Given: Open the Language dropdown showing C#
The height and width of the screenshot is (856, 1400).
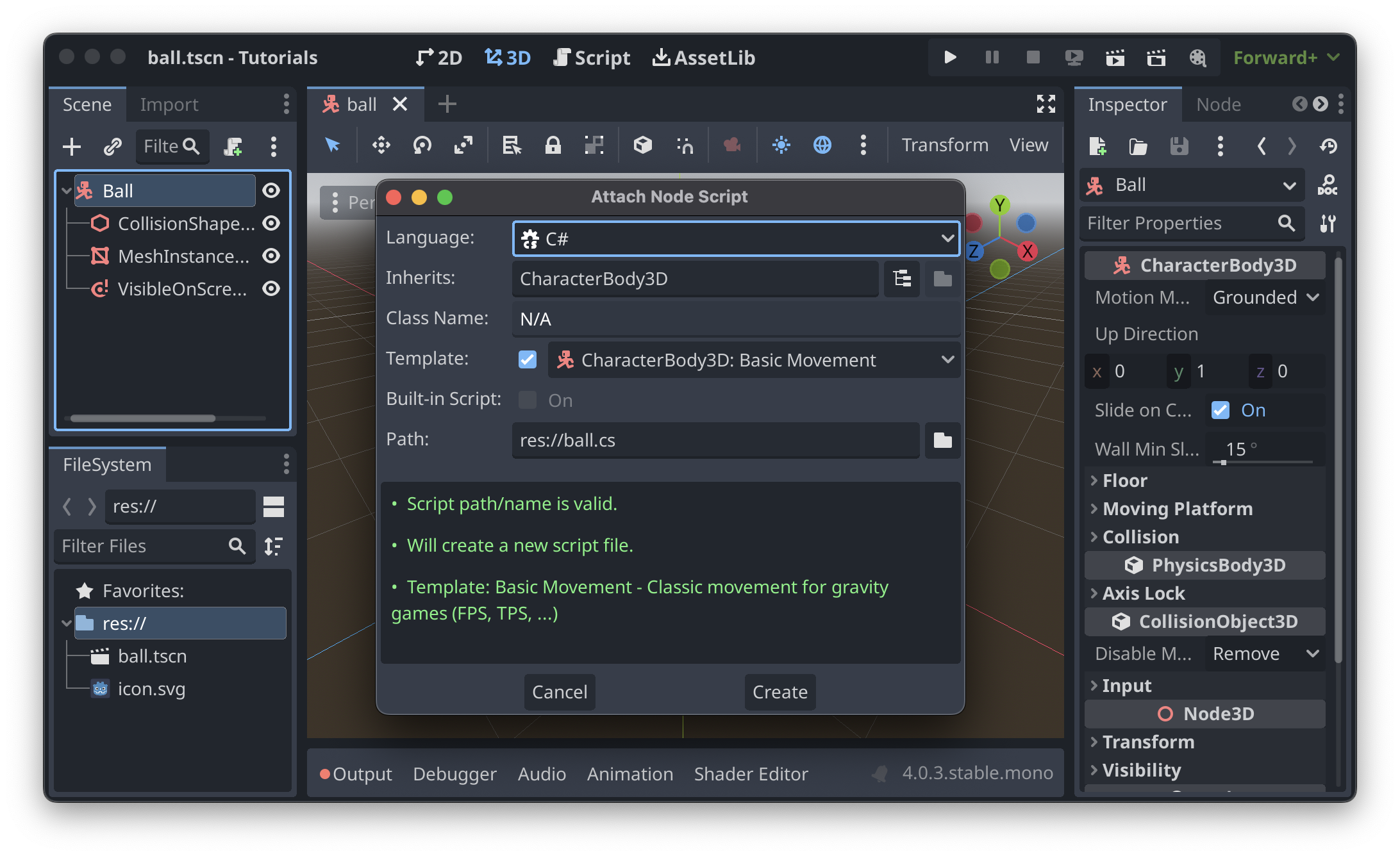Looking at the screenshot, I should point(735,238).
